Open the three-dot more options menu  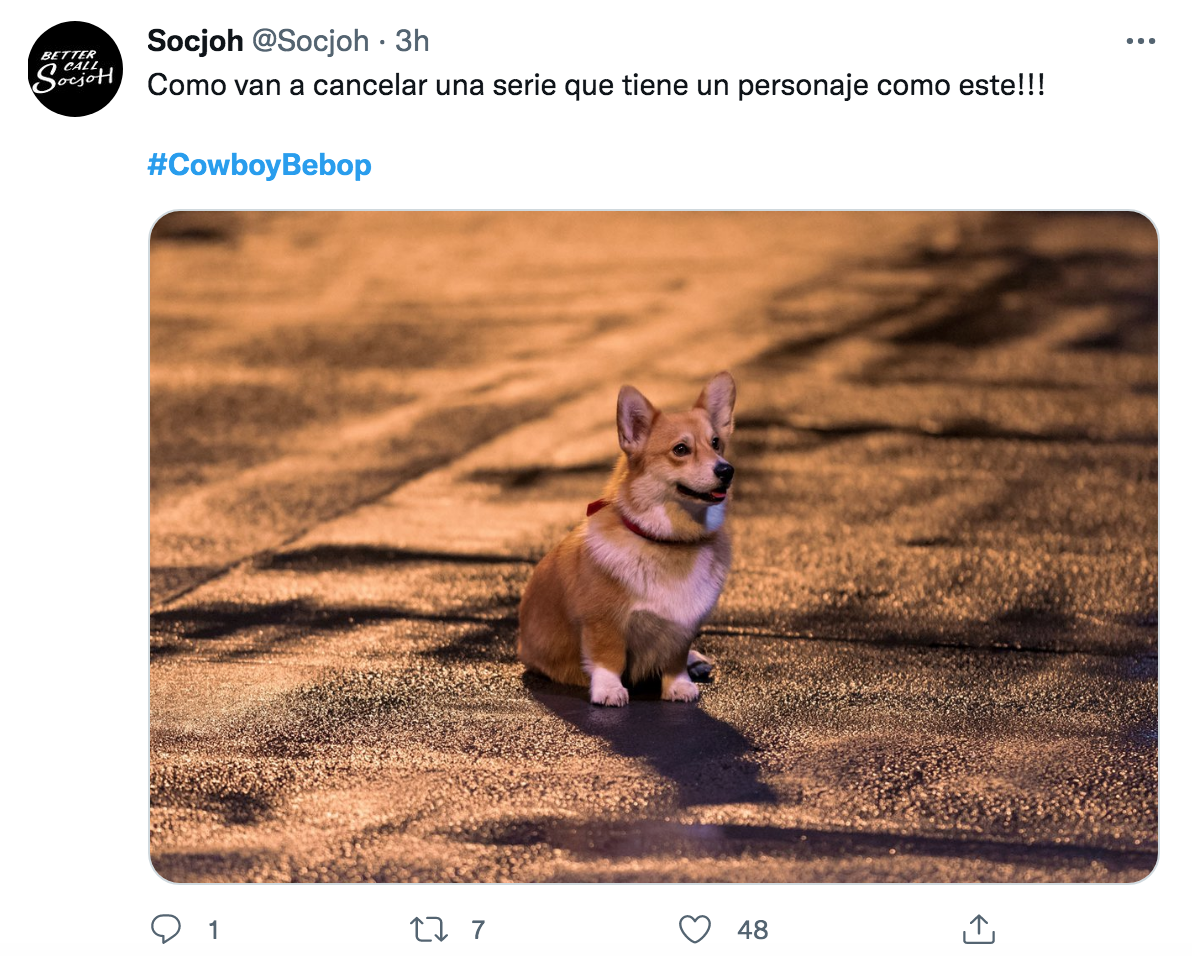click(x=1140, y=41)
